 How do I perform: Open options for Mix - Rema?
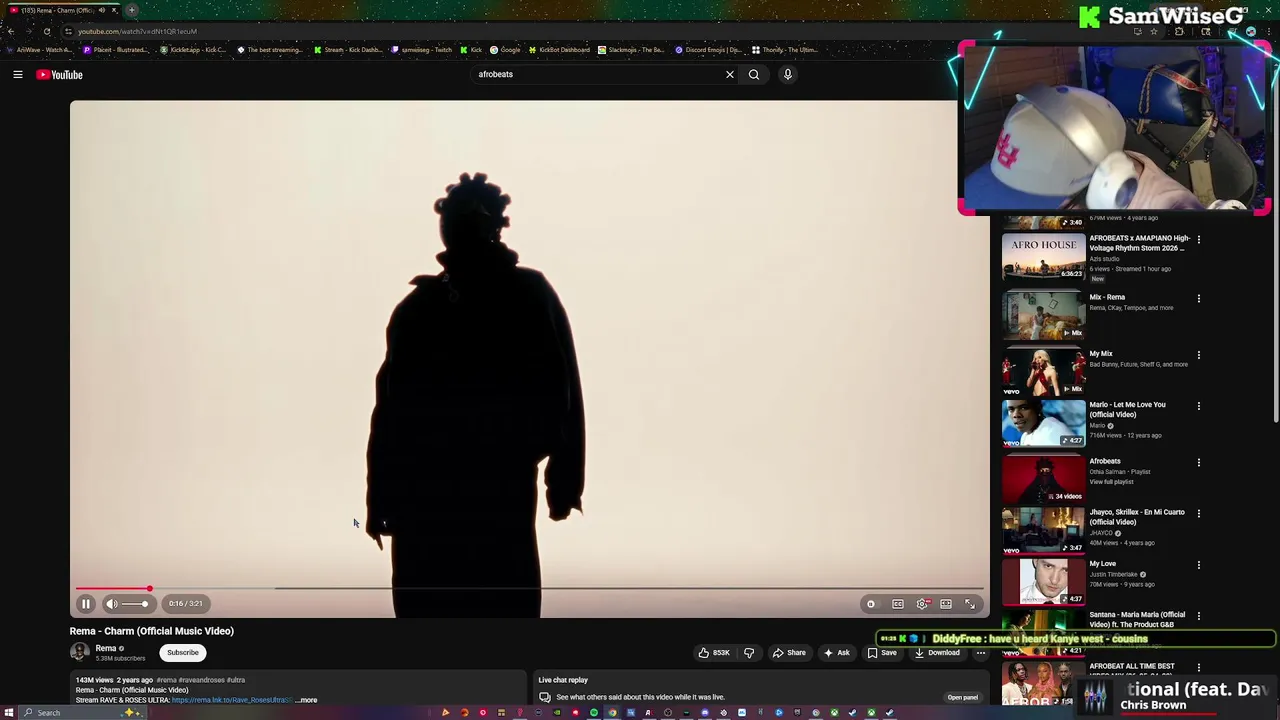pyautogui.click(x=1199, y=298)
